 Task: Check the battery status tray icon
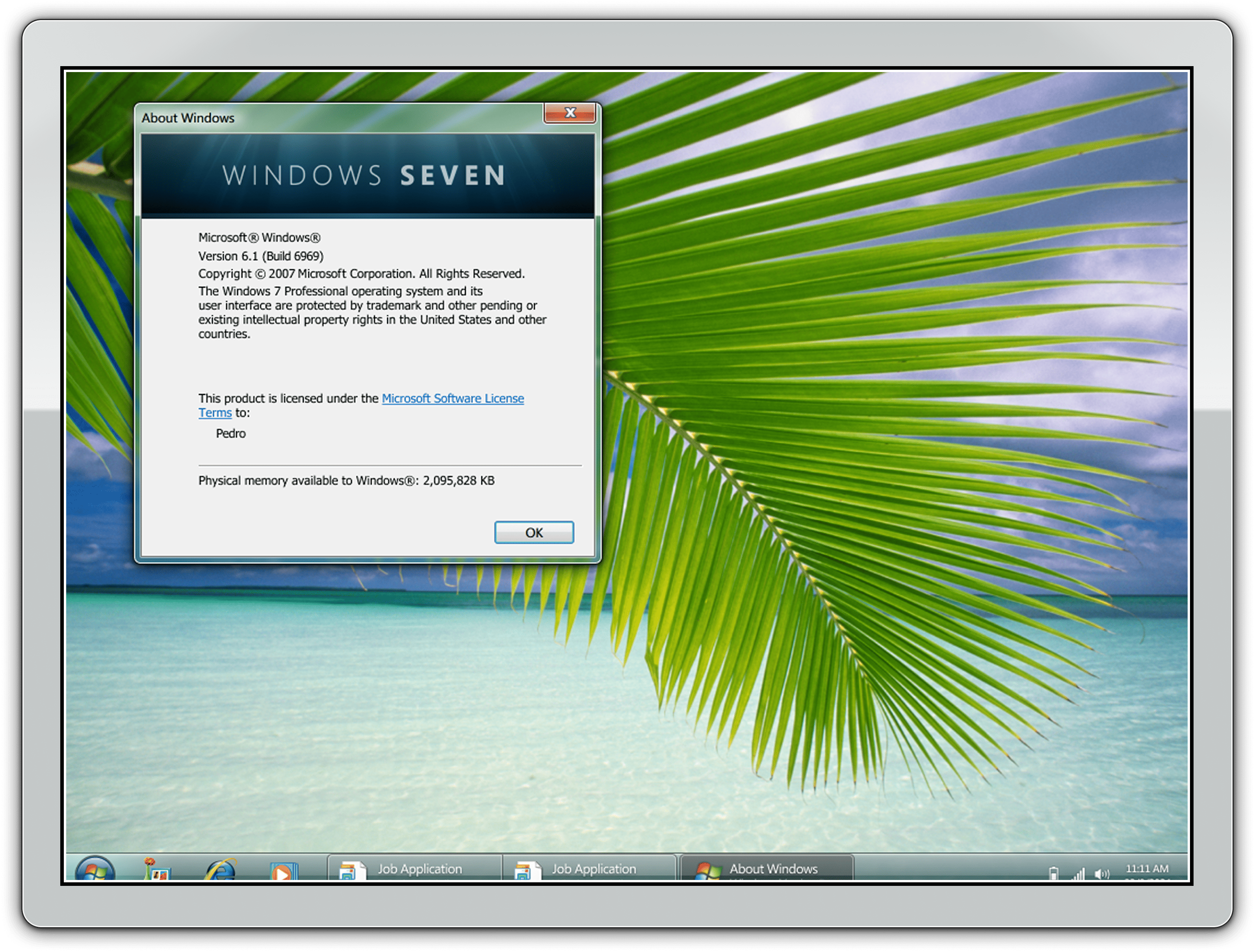click(1054, 874)
